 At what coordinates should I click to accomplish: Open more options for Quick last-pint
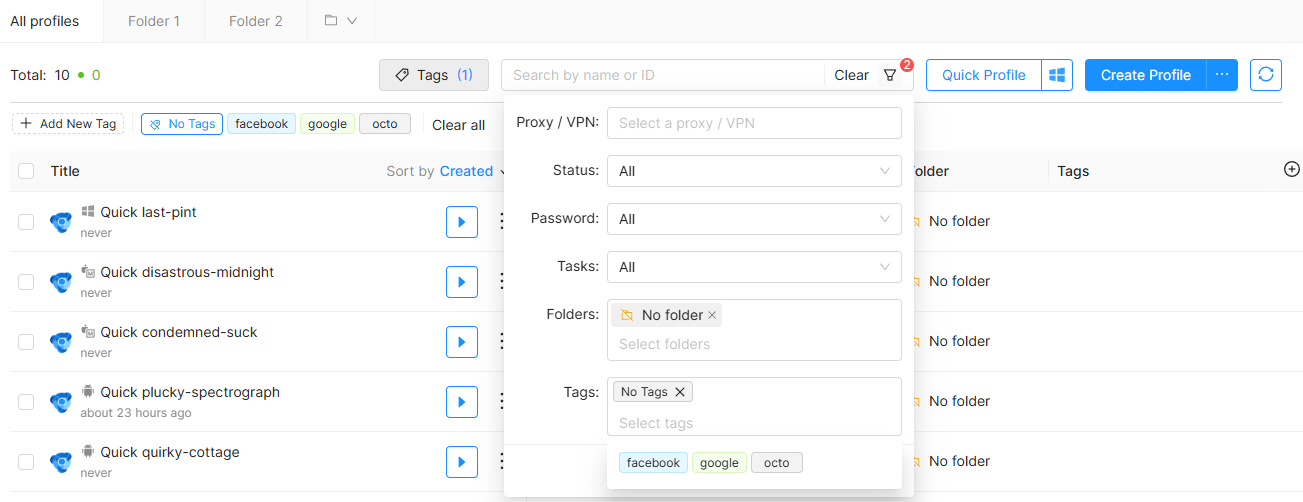501,221
